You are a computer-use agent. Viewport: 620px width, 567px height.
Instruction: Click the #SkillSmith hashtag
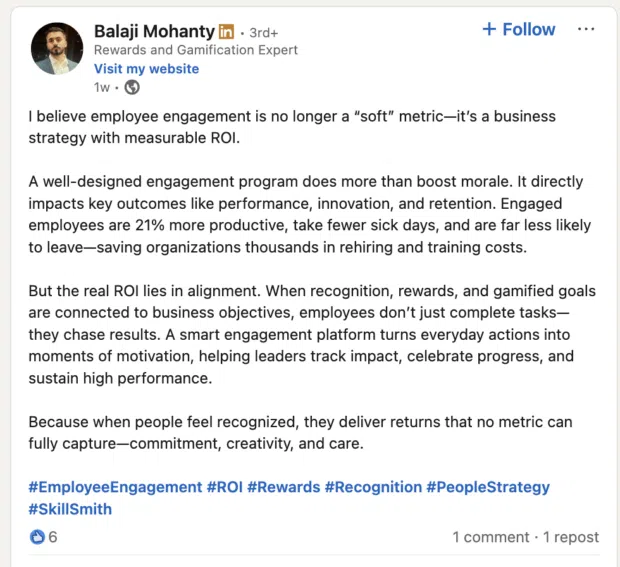(x=70, y=509)
